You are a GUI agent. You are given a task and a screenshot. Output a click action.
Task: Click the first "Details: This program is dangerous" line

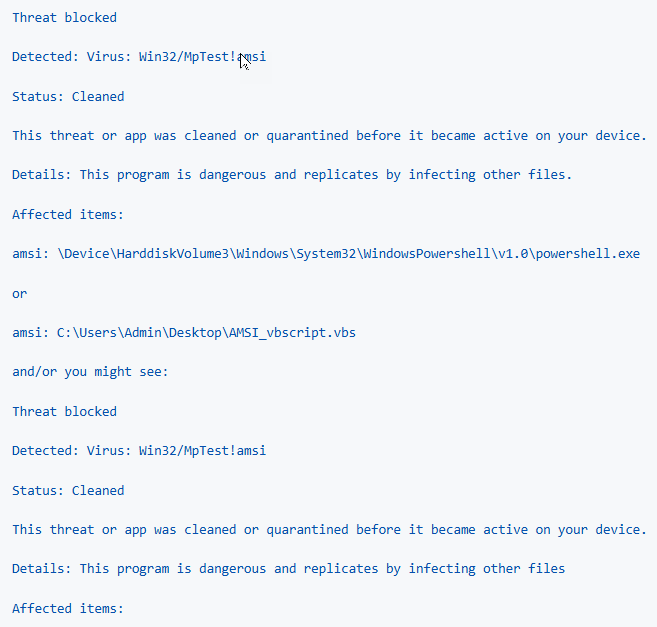tap(292, 175)
